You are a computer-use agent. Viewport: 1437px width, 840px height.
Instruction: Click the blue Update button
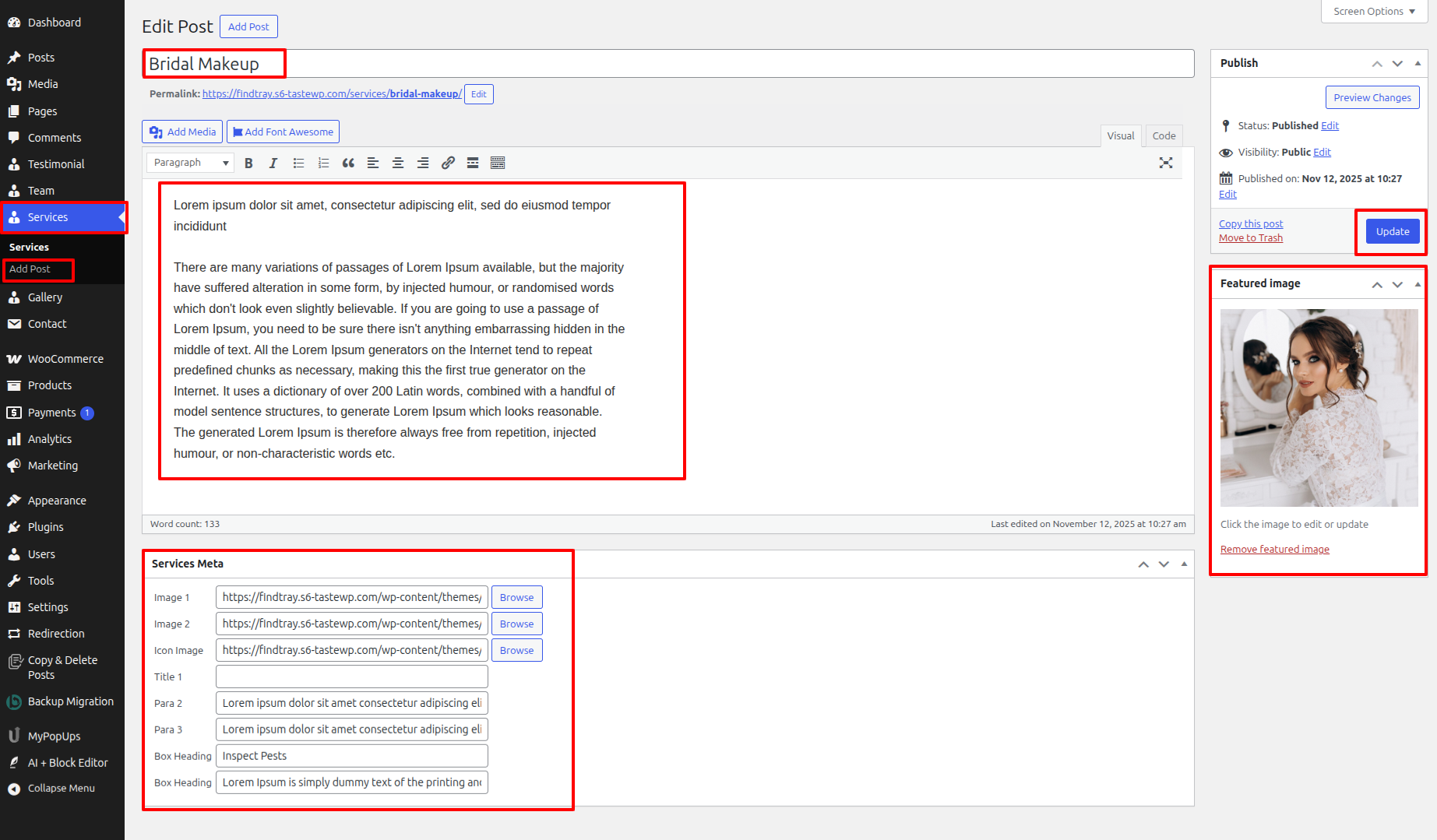[1392, 231]
